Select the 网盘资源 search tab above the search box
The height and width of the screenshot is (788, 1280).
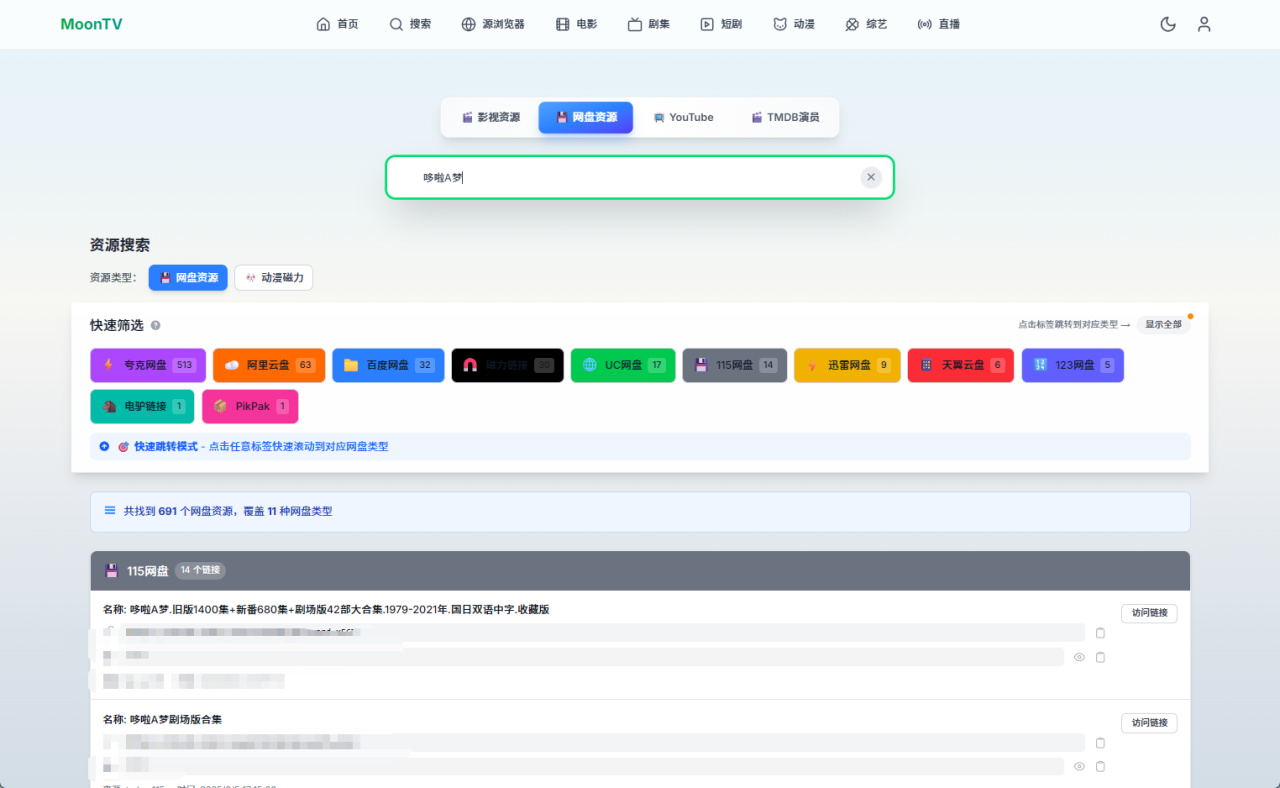tap(586, 117)
